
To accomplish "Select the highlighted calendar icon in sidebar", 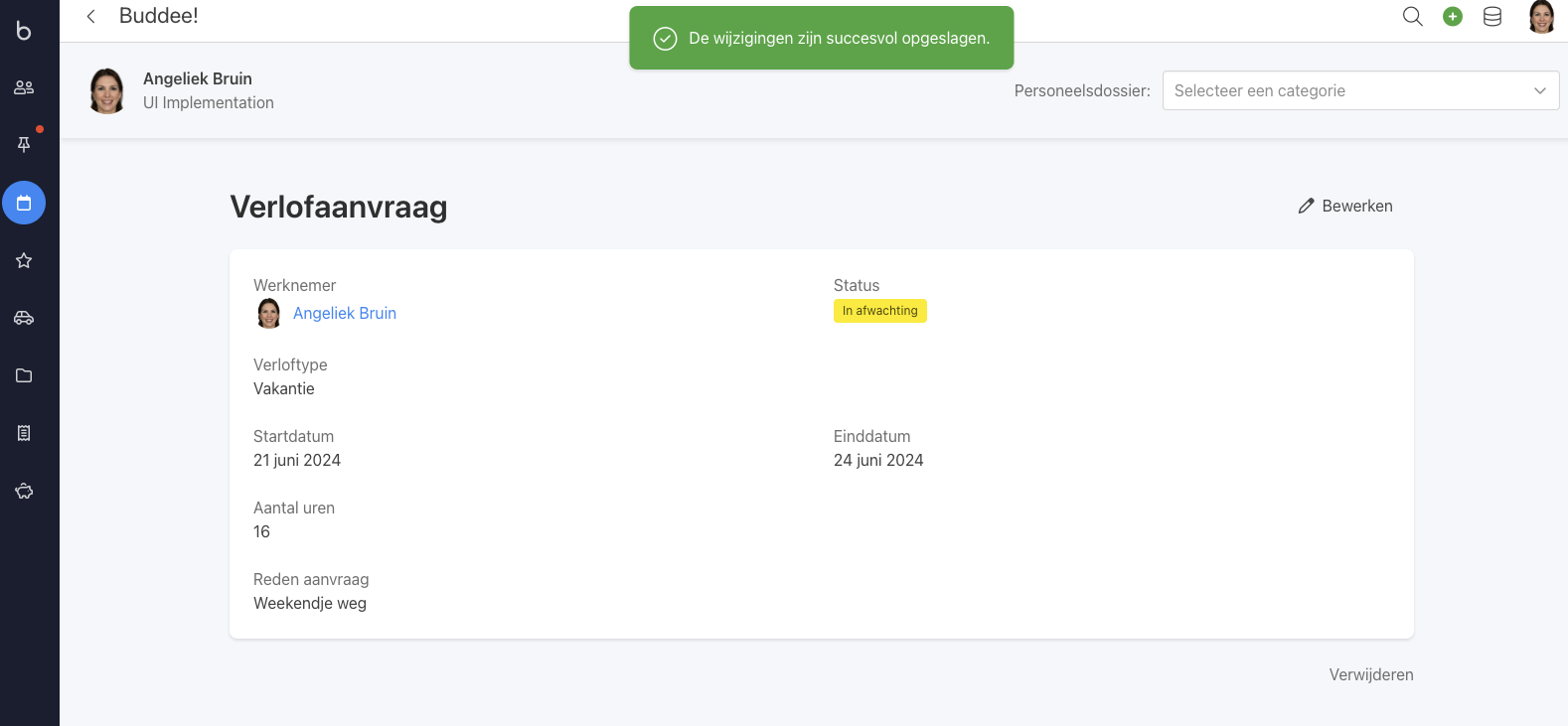I will coord(24,203).
